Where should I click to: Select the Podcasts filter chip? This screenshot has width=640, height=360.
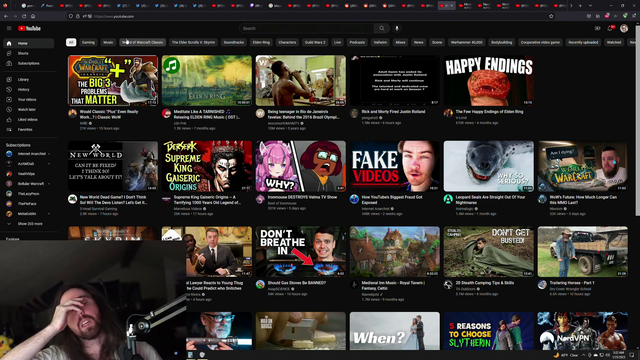coord(357,42)
